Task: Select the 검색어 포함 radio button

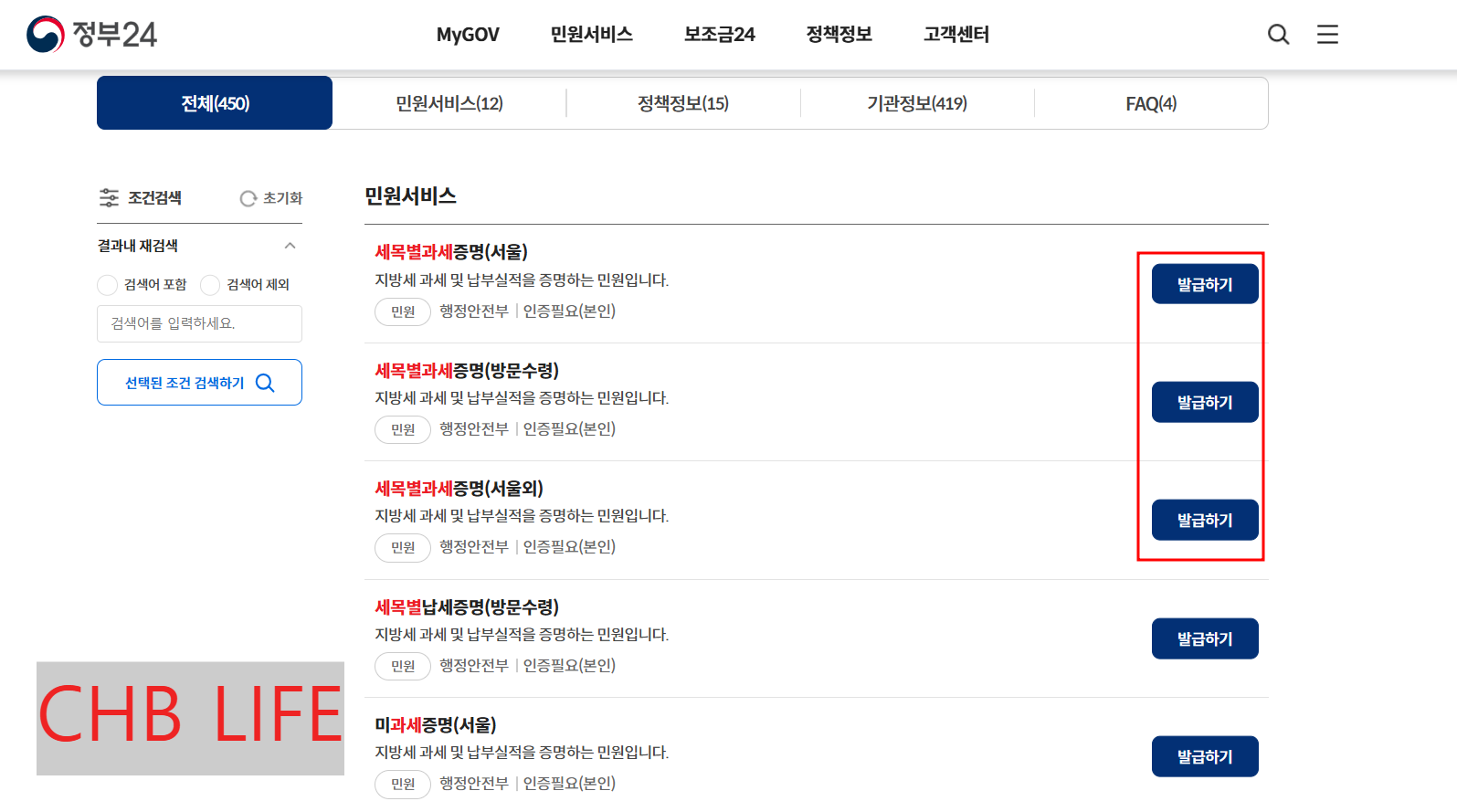Action: [107, 284]
